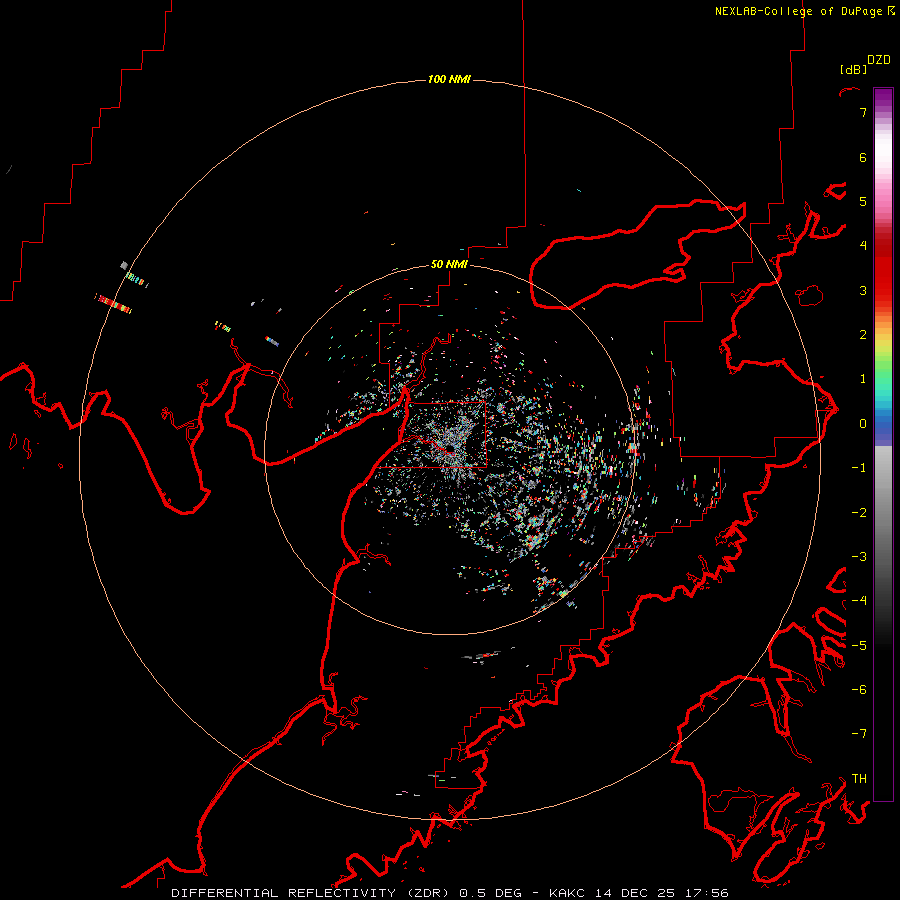
Task: Click the ZDR color scale bar
Action: coord(883,444)
